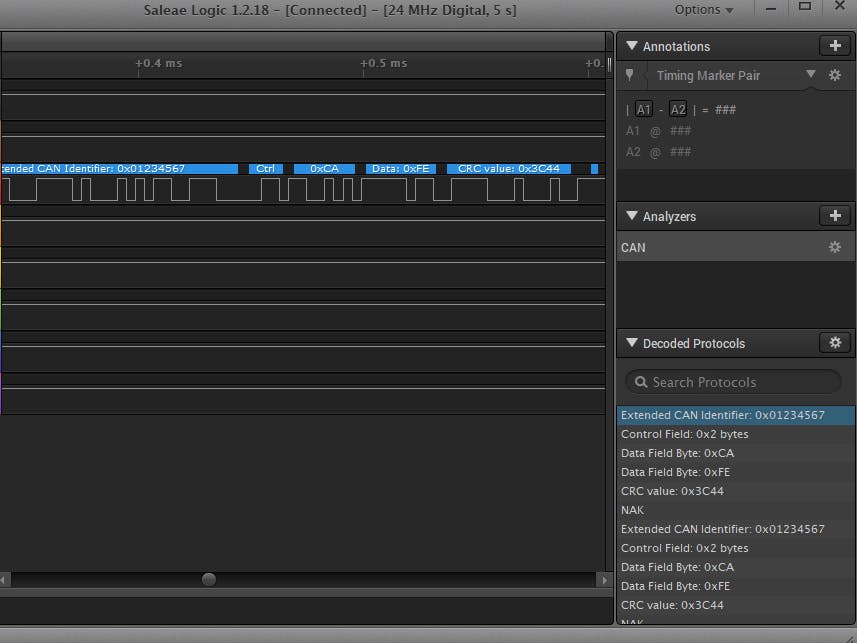Add a new analyzer with plus button
This screenshot has width=857, height=643.
click(835, 216)
